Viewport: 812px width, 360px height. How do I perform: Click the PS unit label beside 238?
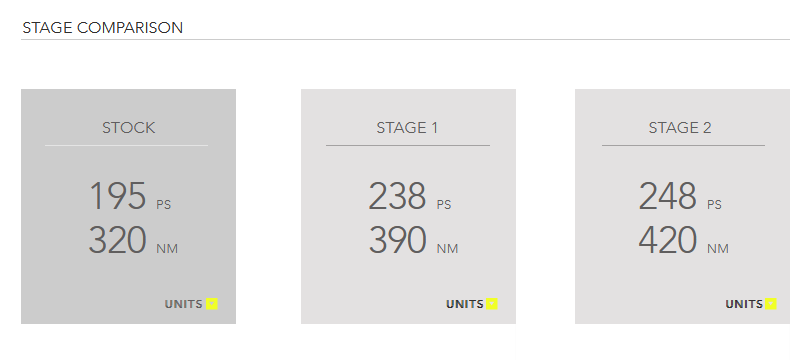444,205
